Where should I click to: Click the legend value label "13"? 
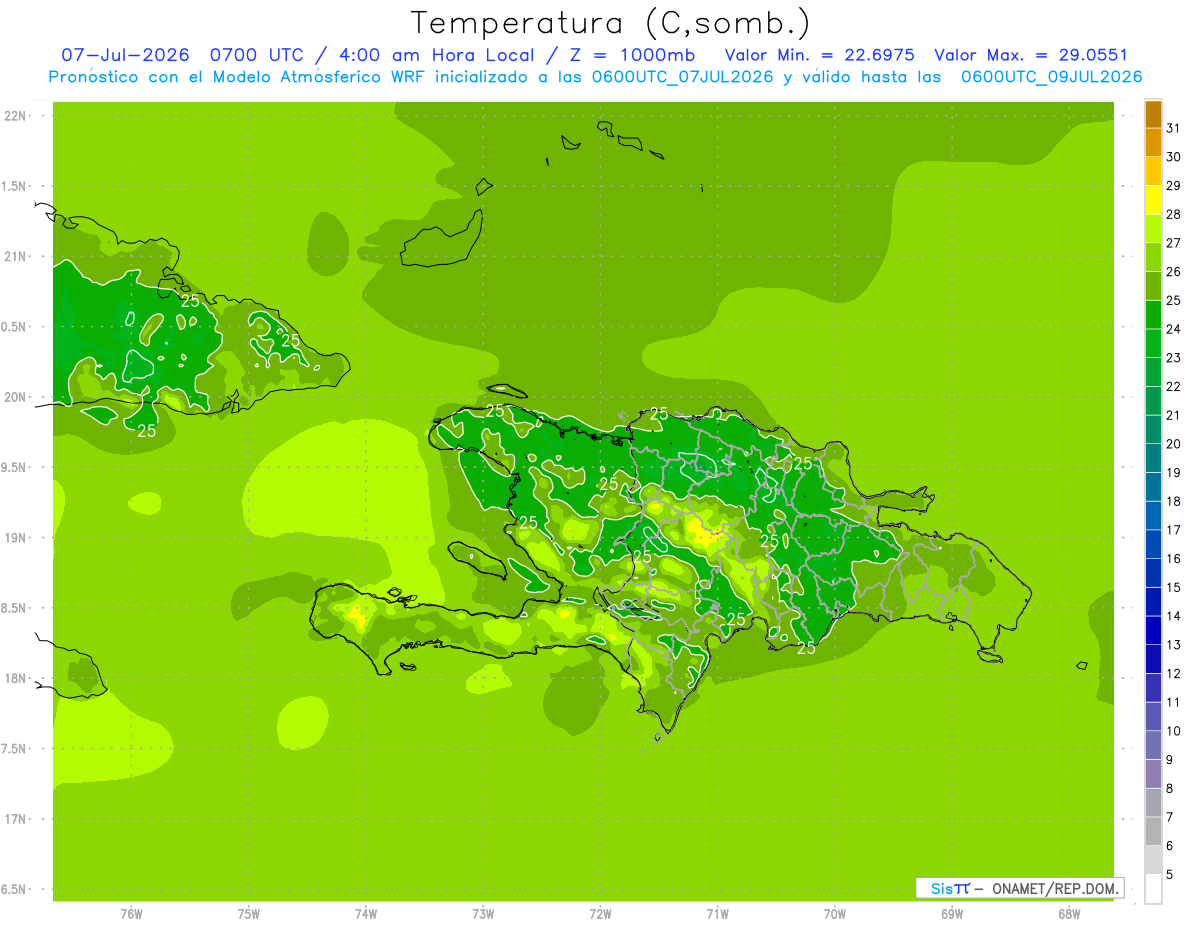tap(1174, 645)
